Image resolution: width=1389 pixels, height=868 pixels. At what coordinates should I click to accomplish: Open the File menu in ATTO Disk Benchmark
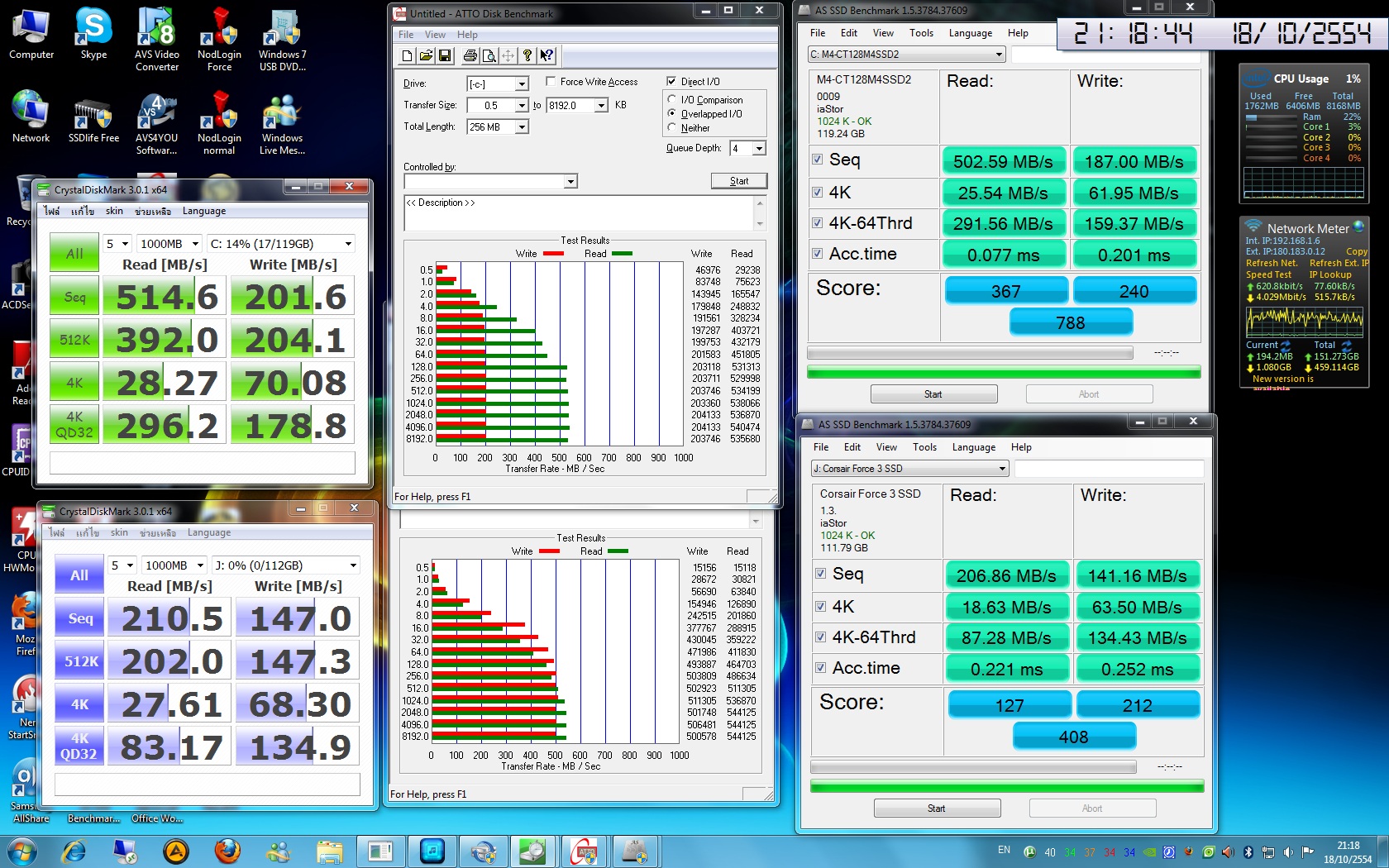[406, 35]
